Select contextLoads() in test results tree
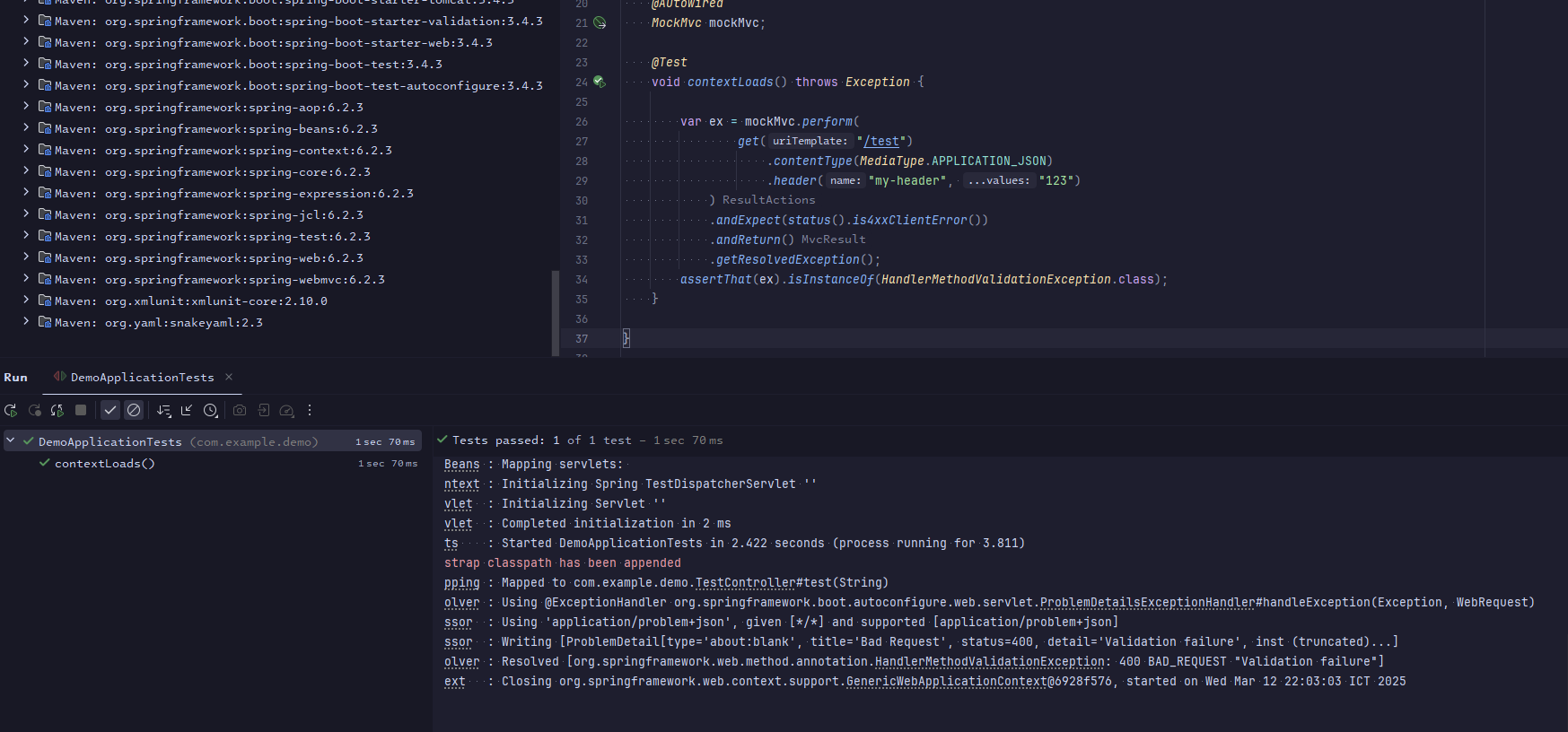 tap(104, 464)
